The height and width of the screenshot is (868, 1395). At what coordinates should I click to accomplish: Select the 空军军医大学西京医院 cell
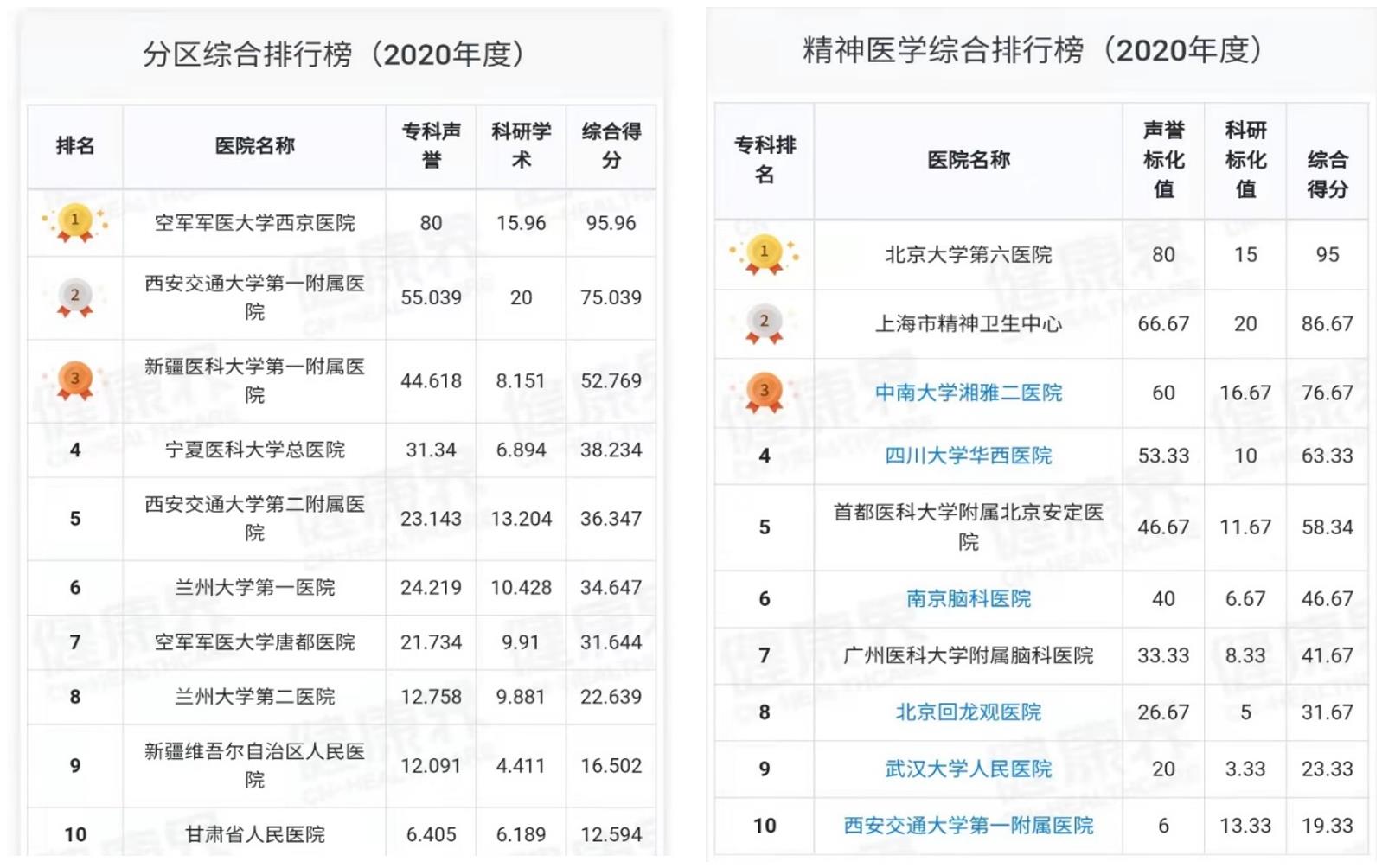click(255, 223)
